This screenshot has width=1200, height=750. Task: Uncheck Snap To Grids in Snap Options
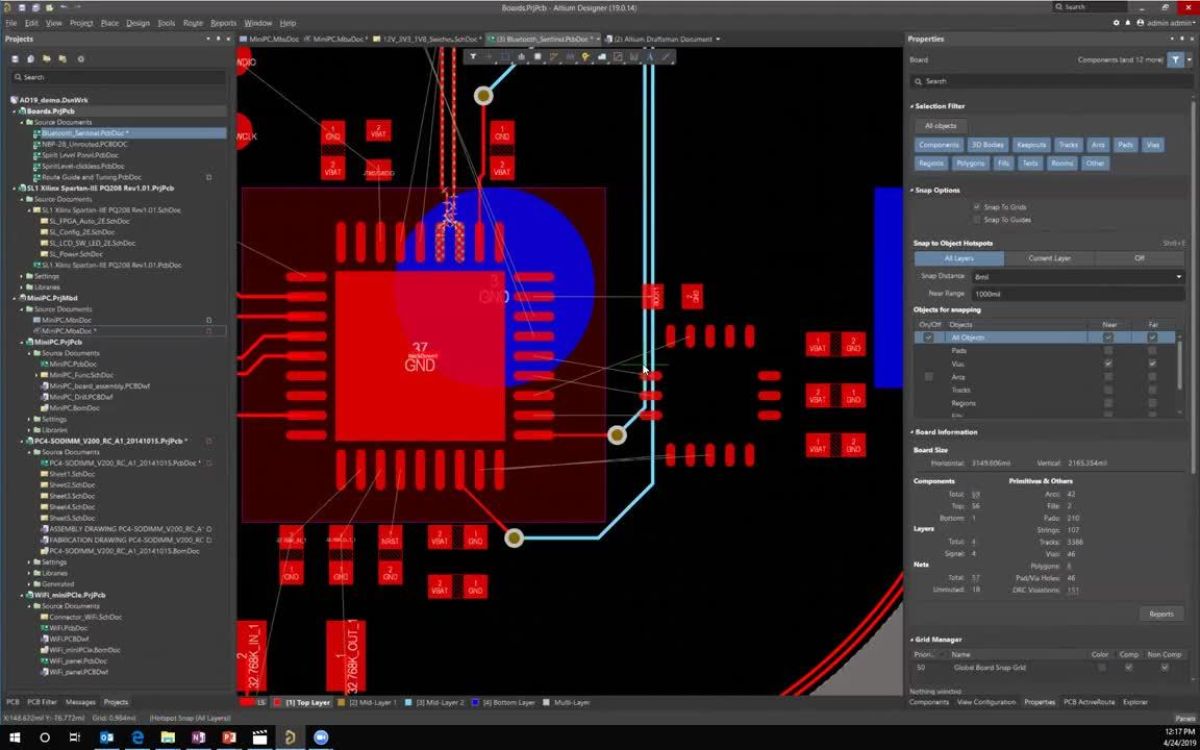pos(977,207)
